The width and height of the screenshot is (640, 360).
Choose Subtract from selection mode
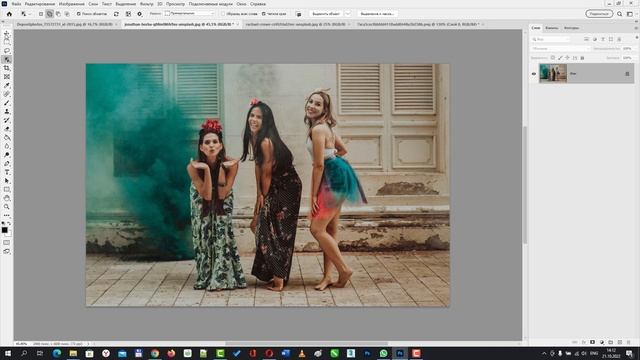pyautogui.click(x=58, y=14)
